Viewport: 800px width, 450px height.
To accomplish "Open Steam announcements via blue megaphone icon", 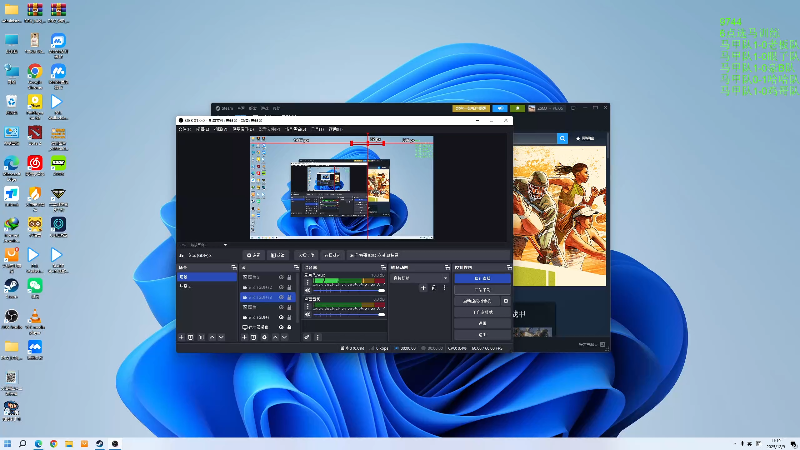I will tap(500, 108).
